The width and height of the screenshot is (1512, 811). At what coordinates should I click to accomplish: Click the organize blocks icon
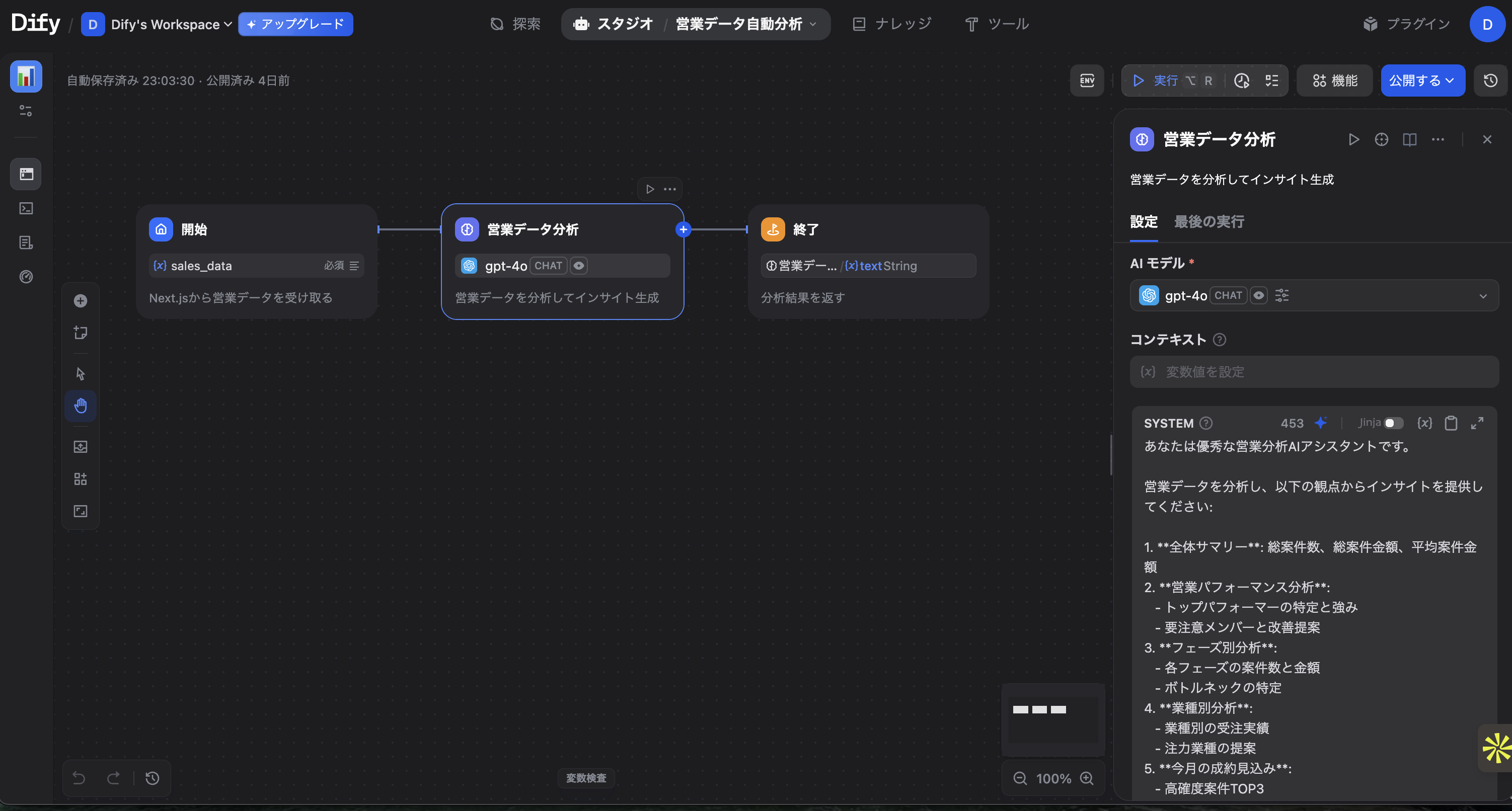(81, 478)
